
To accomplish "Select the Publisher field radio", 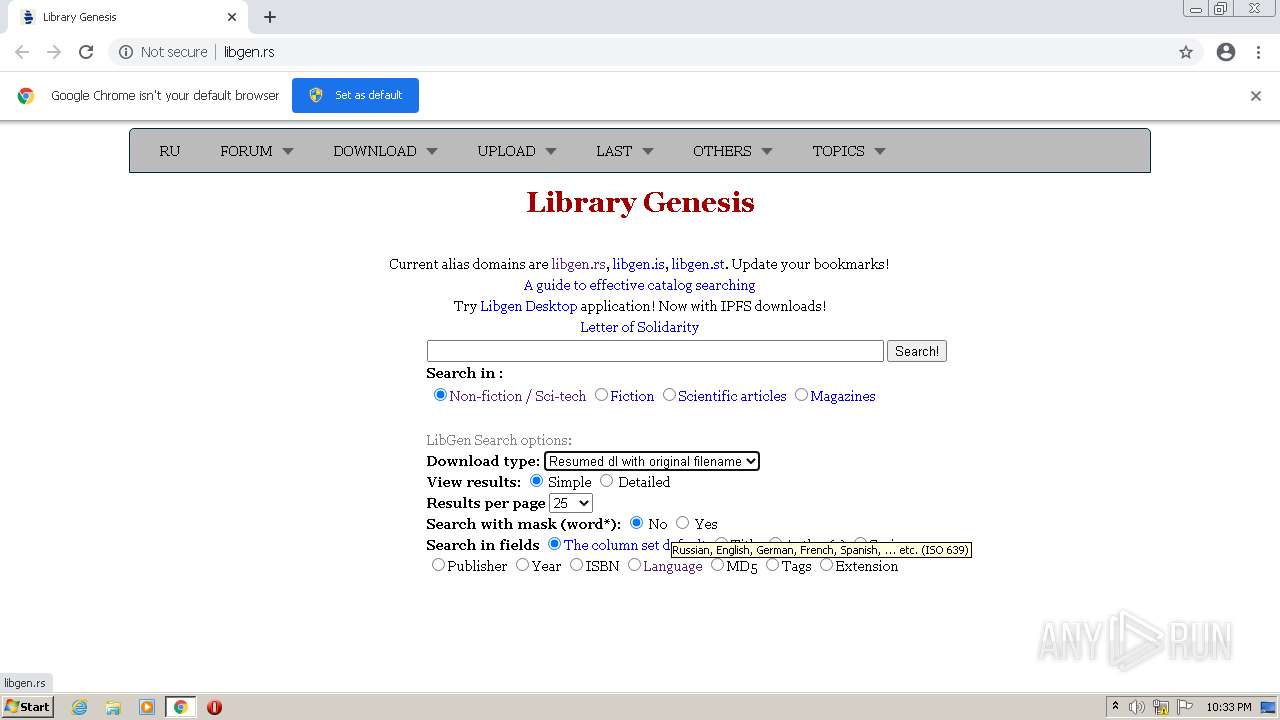I will [438, 565].
